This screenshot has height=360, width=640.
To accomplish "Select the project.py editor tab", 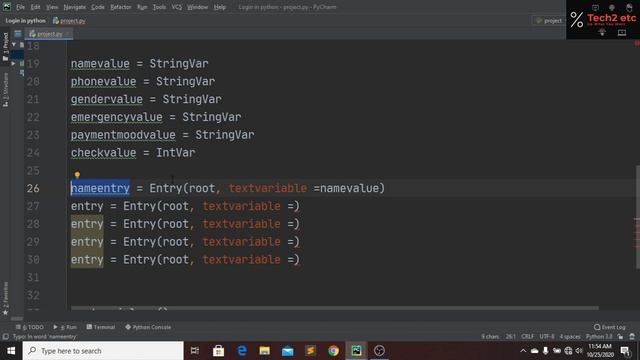I will [x=49, y=34].
